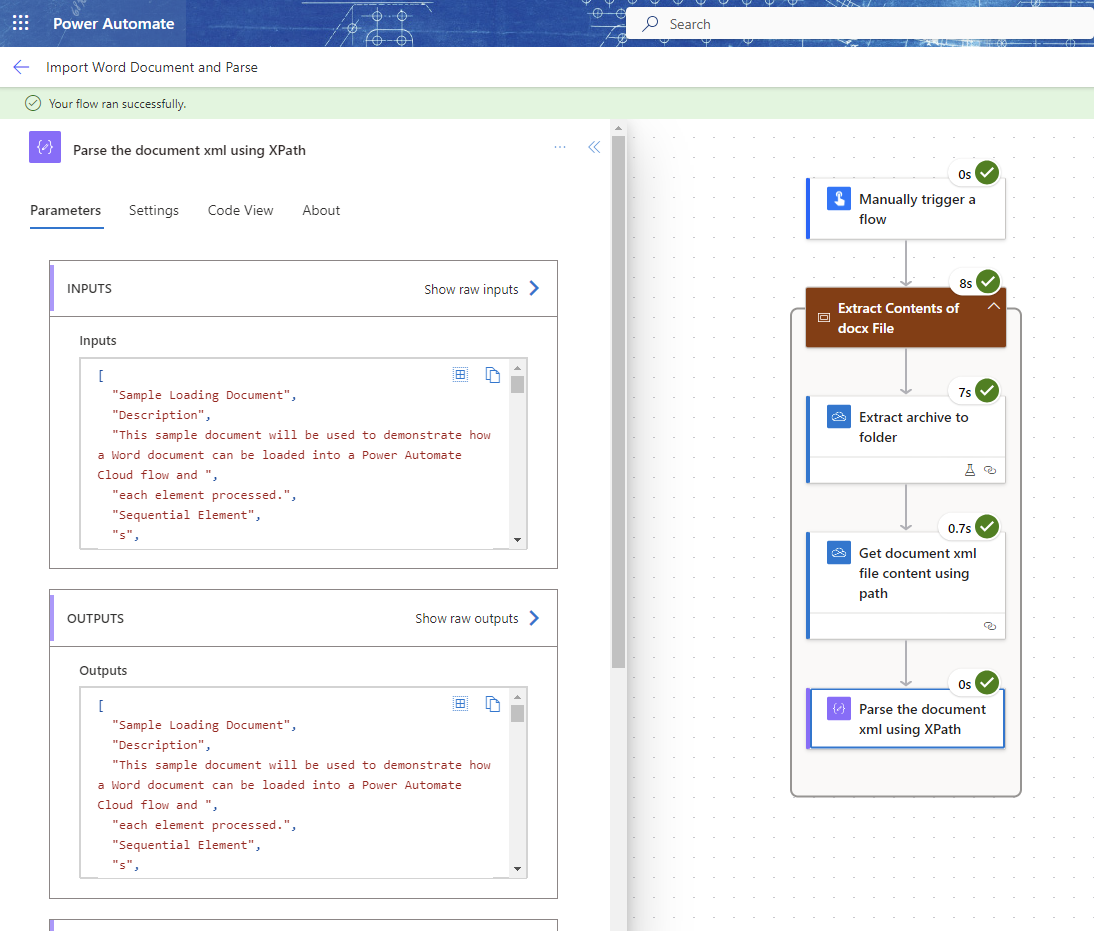Screen dimensions: 1094x931
Task: Click the compose icon on Parse document card
Action: 839,708
